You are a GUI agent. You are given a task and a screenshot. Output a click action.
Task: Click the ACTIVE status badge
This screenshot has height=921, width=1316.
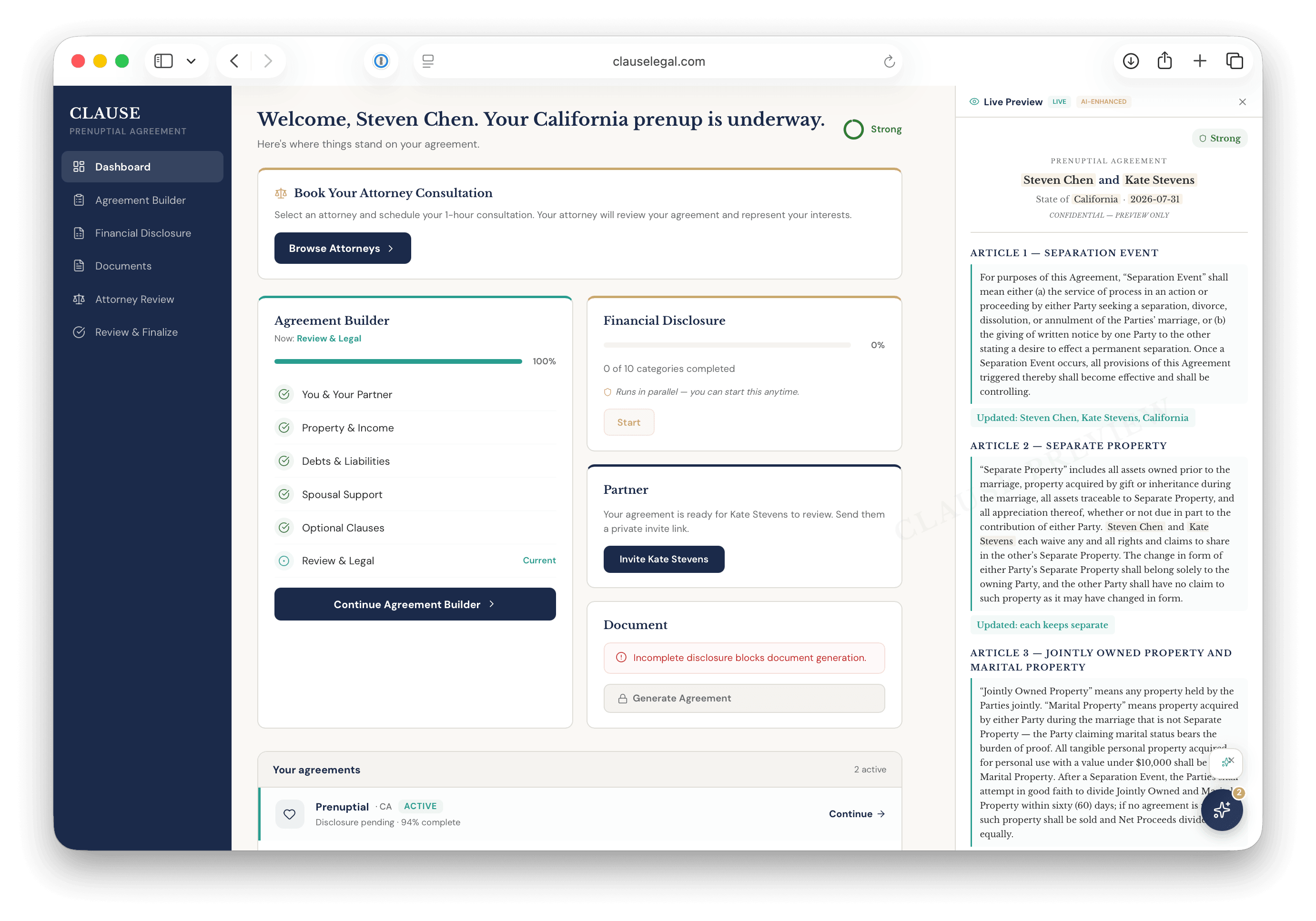point(420,806)
